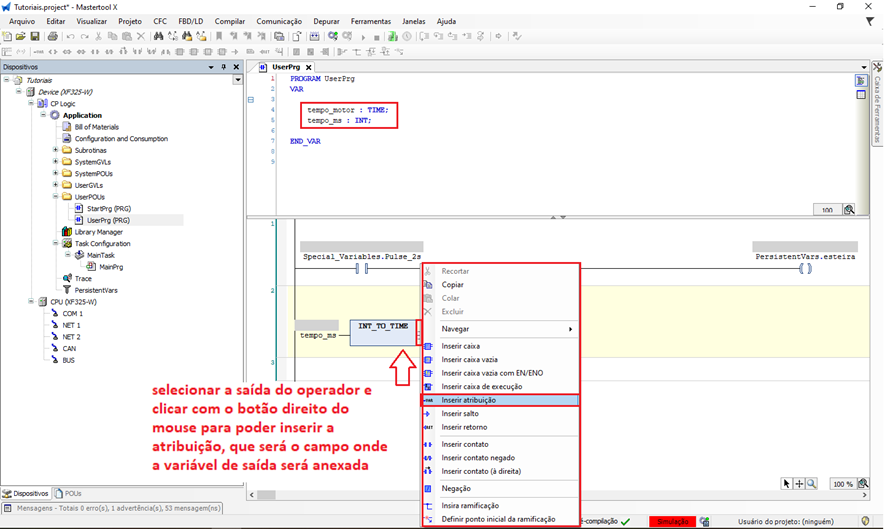This screenshot has width=885, height=529.
Task: Select the INT_TO_TIME operator box
Action: pos(383,333)
